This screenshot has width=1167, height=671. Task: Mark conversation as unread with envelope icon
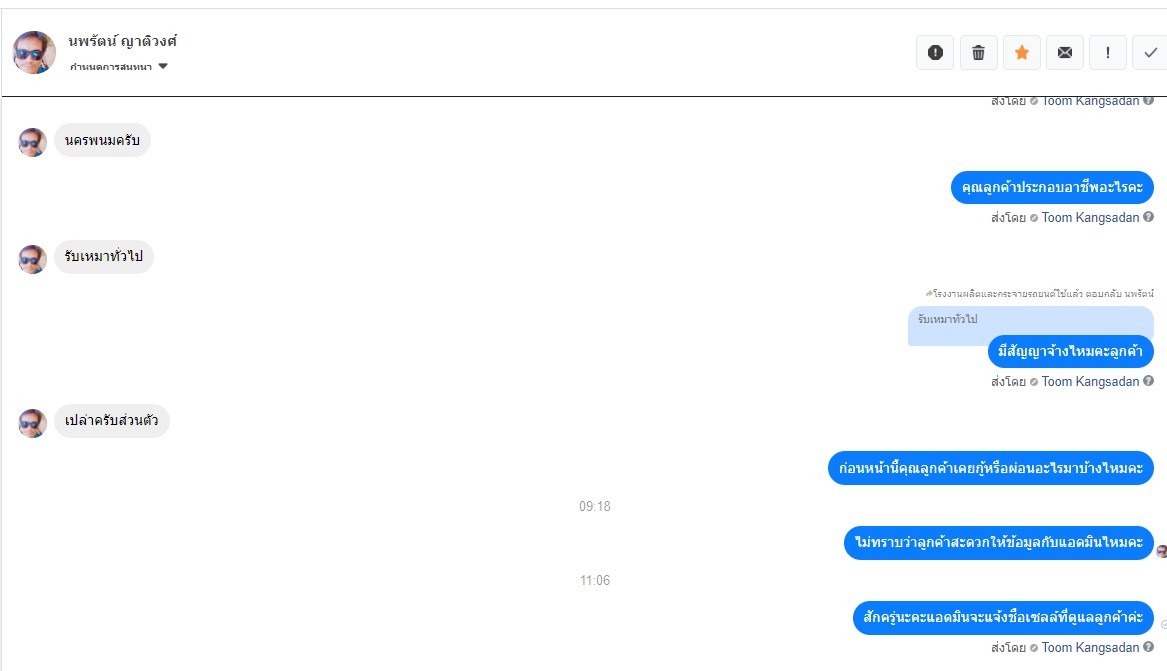[x=1064, y=52]
